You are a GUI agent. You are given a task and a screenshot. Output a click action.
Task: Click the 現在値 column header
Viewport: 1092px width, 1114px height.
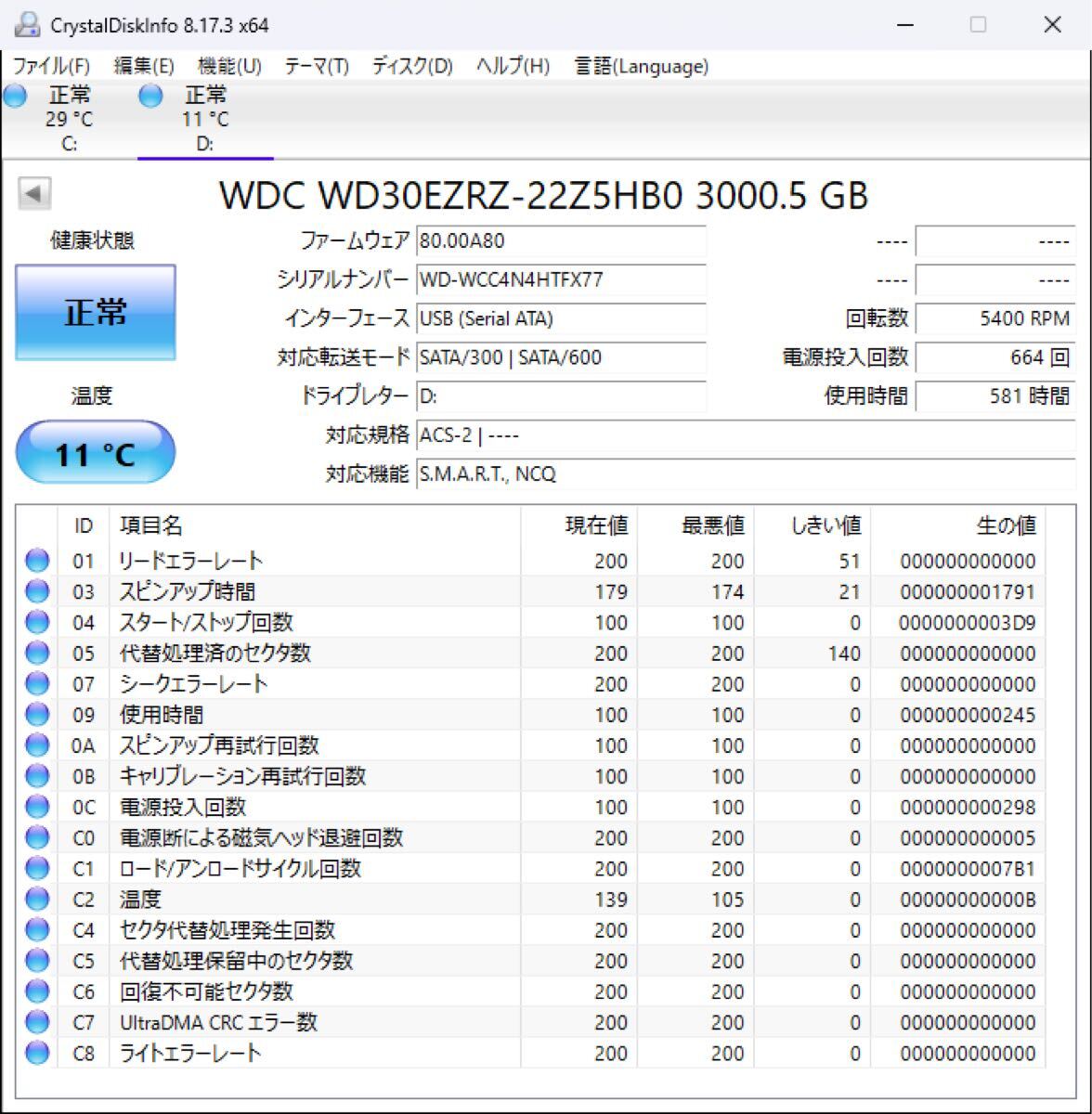(579, 526)
